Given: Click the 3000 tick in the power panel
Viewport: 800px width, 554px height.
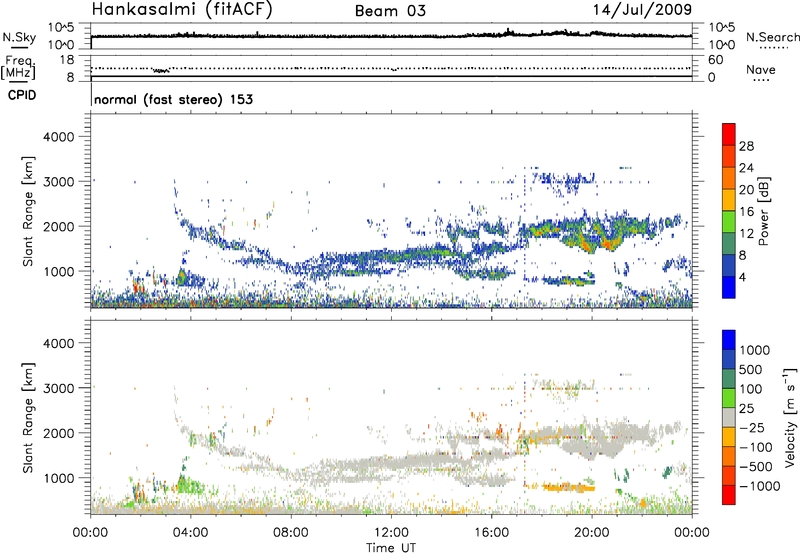Looking at the screenshot, I should click(58, 182).
